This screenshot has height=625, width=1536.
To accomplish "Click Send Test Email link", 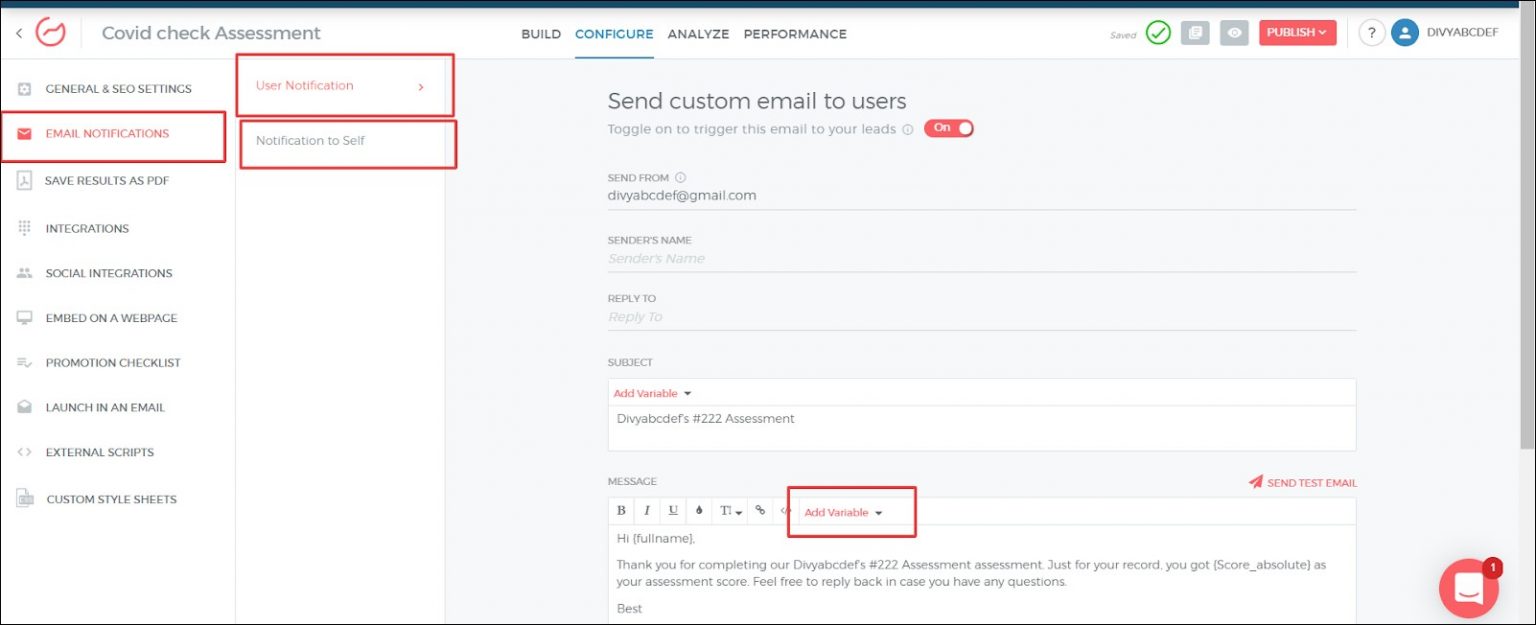I will 1303,482.
